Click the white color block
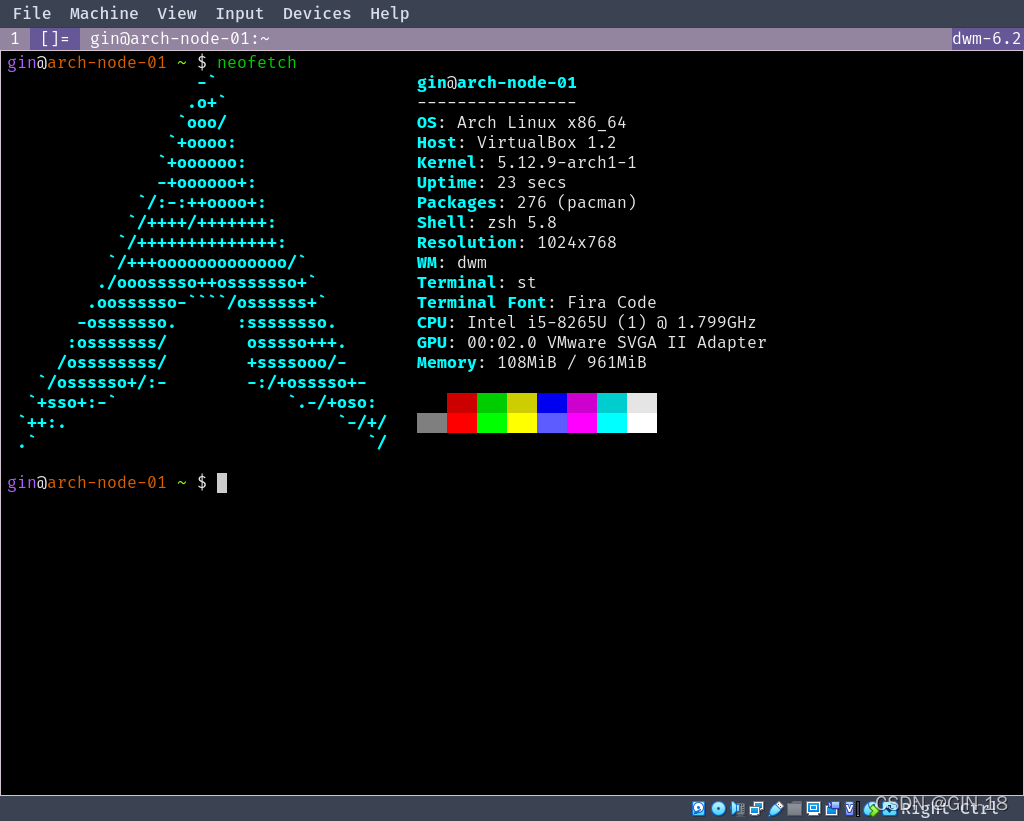The image size is (1024, 821). click(642, 423)
